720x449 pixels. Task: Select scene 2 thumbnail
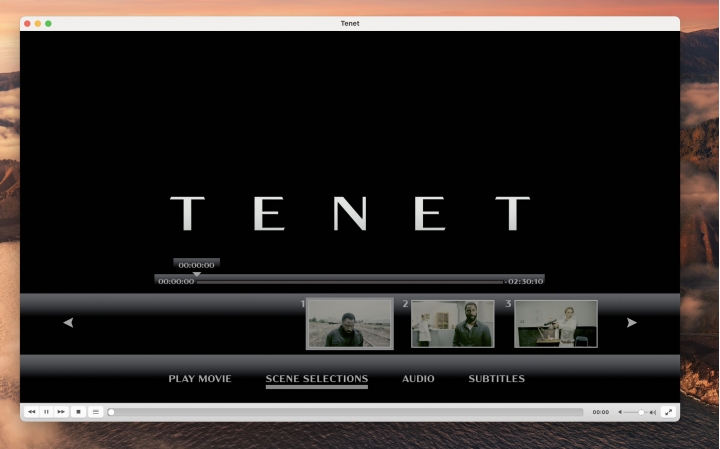point(453,324)
